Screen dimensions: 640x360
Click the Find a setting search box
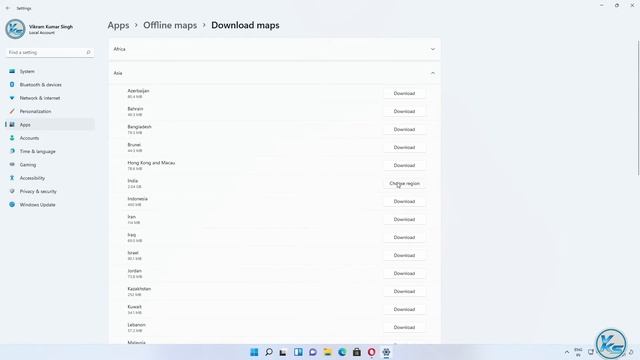click(50, 52)
